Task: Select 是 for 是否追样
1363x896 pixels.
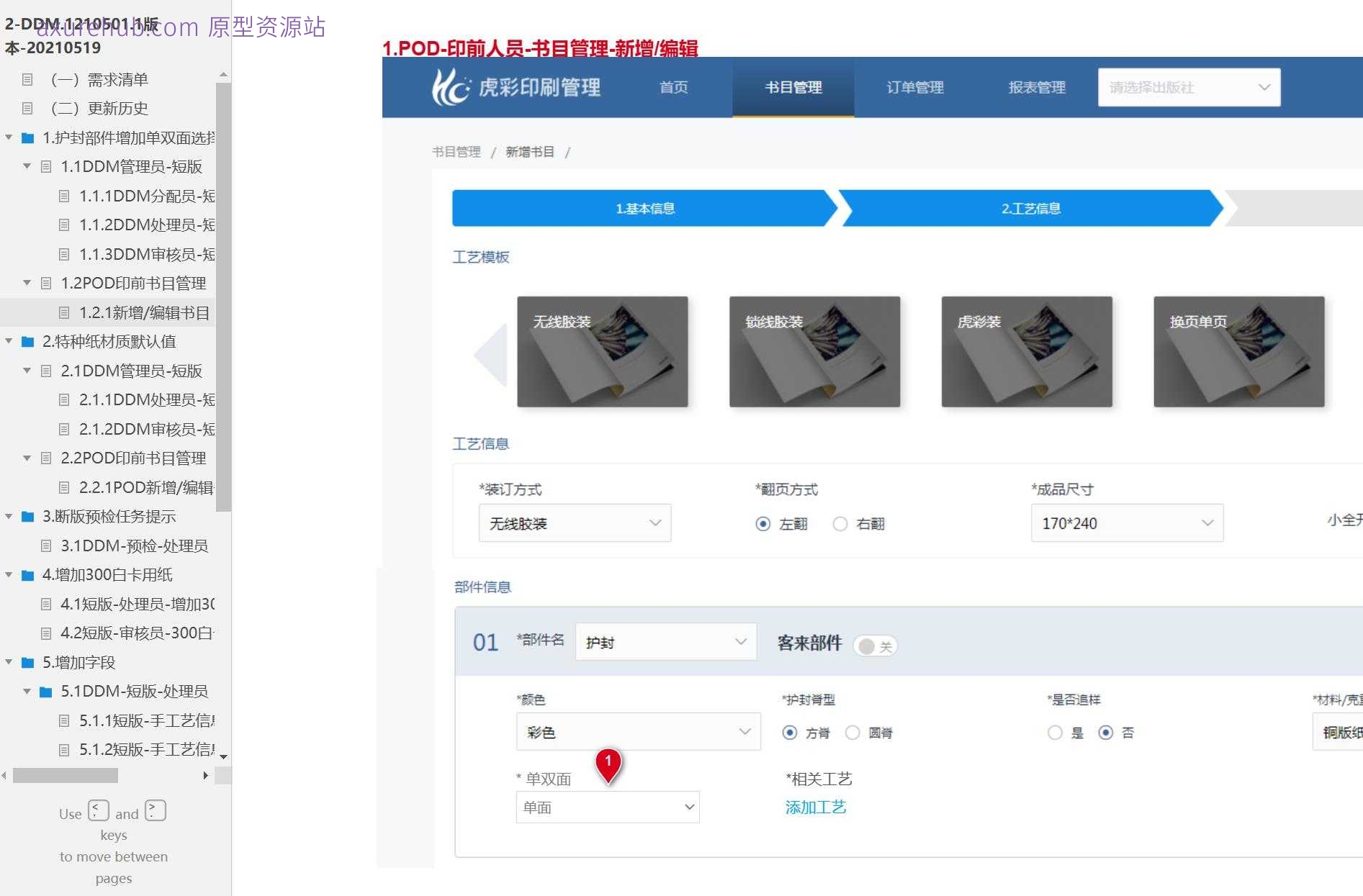Action: tap(1055, 733)
